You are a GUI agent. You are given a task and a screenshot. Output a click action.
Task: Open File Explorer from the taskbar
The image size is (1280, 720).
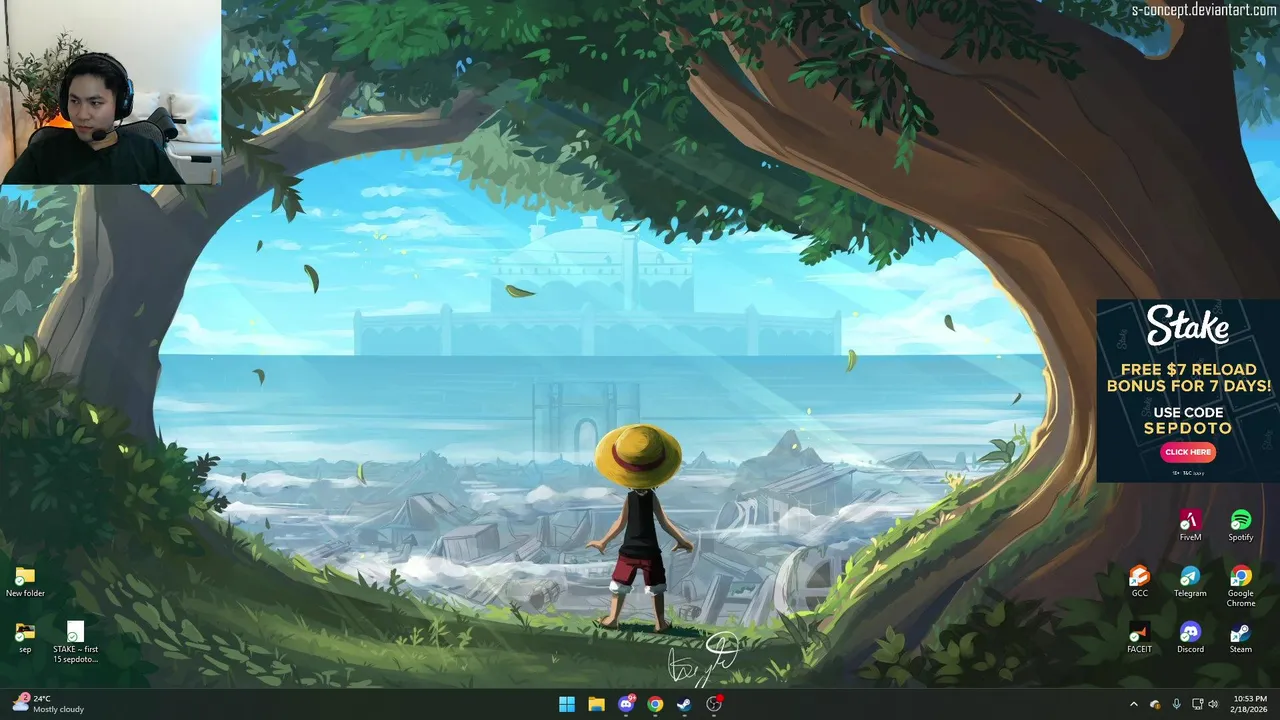pos(596,704)
